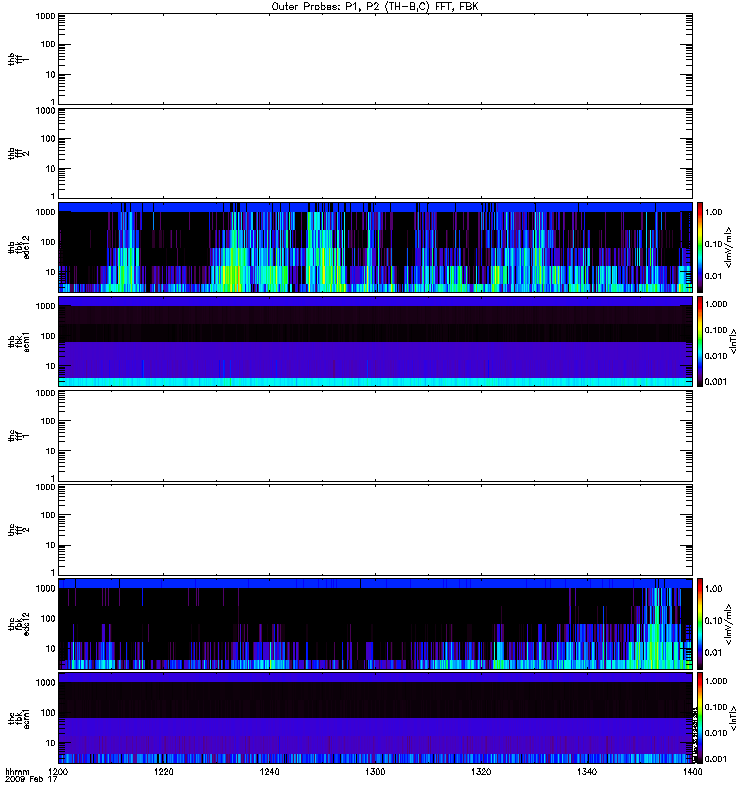This screenshot has height=800, width=750.
Task: Click the 1000 y-axis tick of thb fff 1 panel
Action: (x=45, y=16)
